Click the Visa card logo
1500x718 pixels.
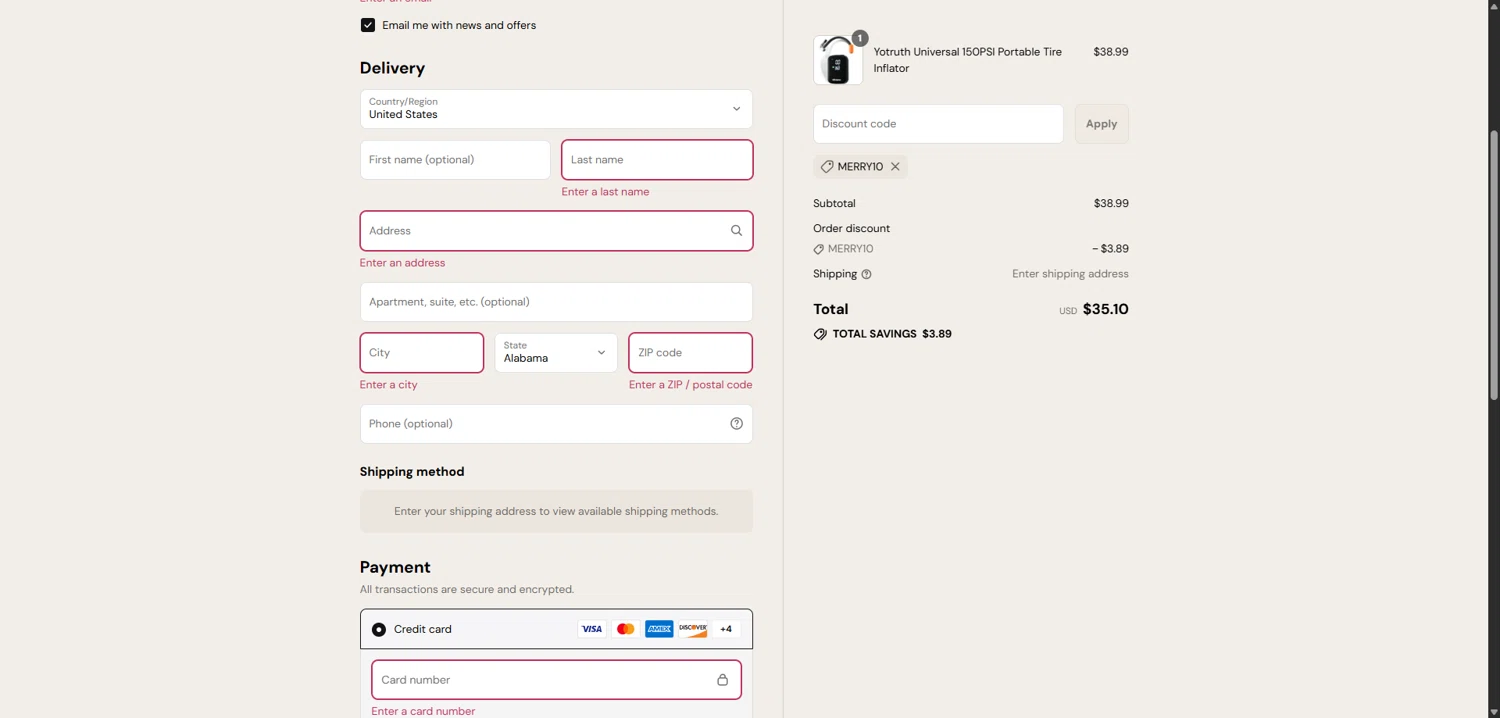592,629
